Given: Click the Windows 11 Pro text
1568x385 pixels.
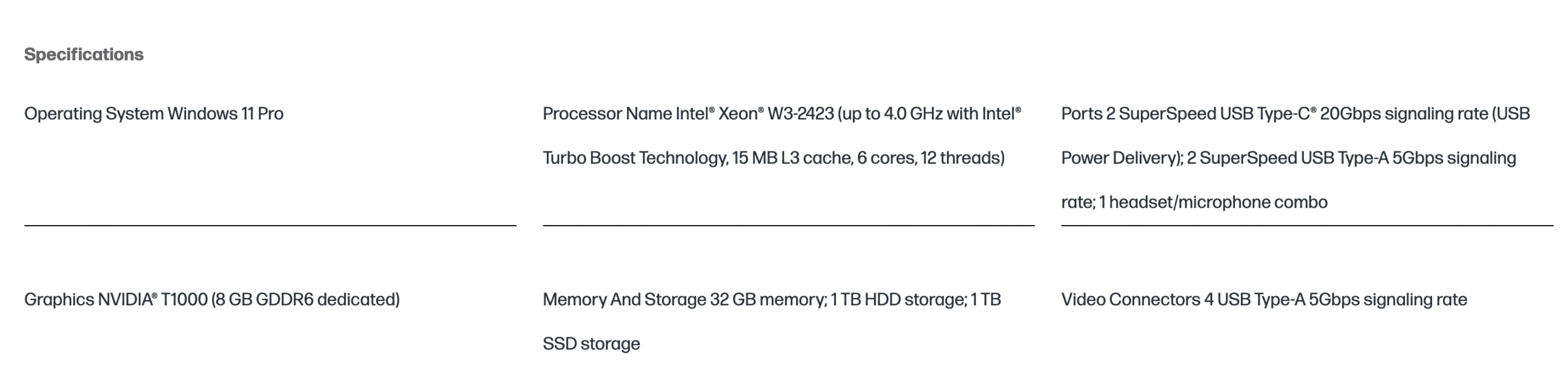Looking at the screenshot, I should [x=225, y=114].
